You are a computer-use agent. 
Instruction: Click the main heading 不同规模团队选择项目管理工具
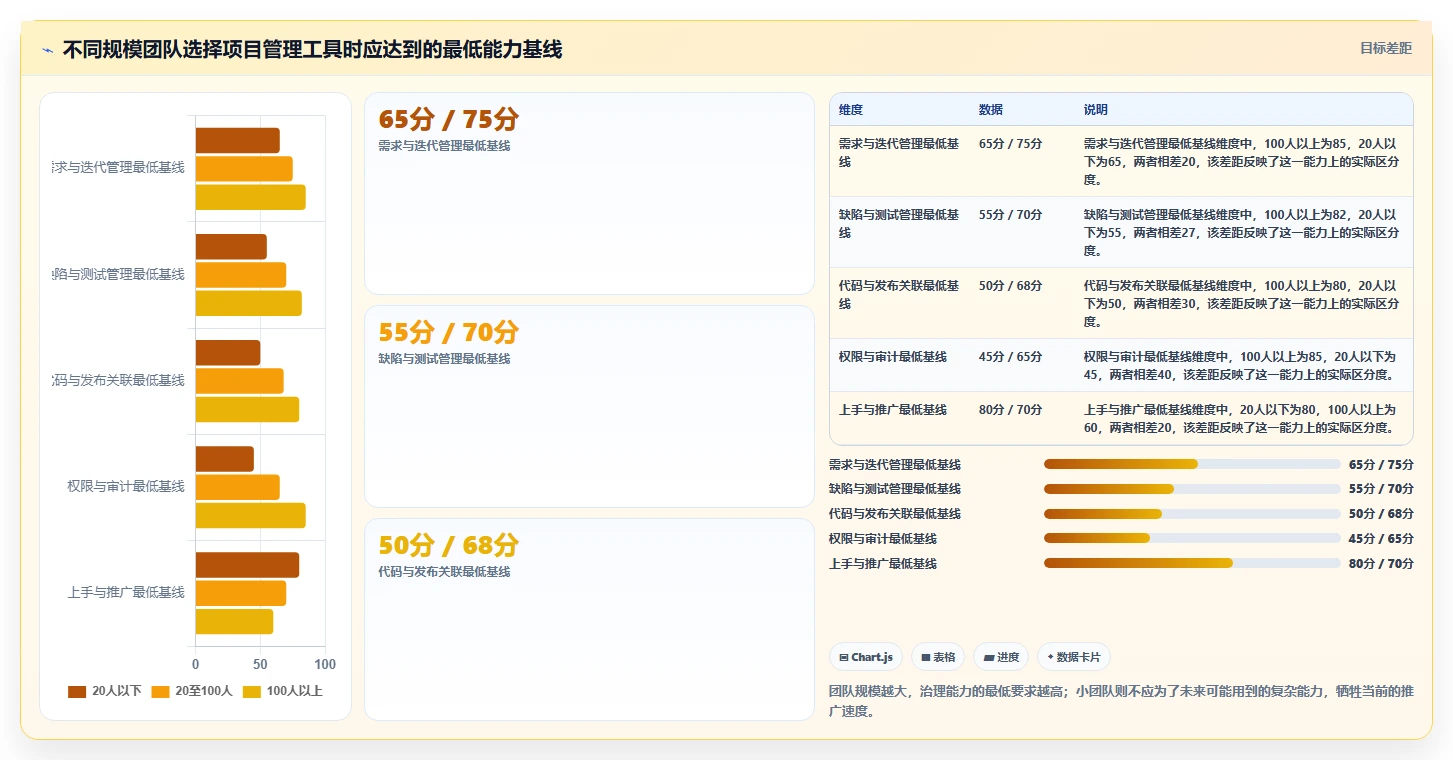(312, 49)
